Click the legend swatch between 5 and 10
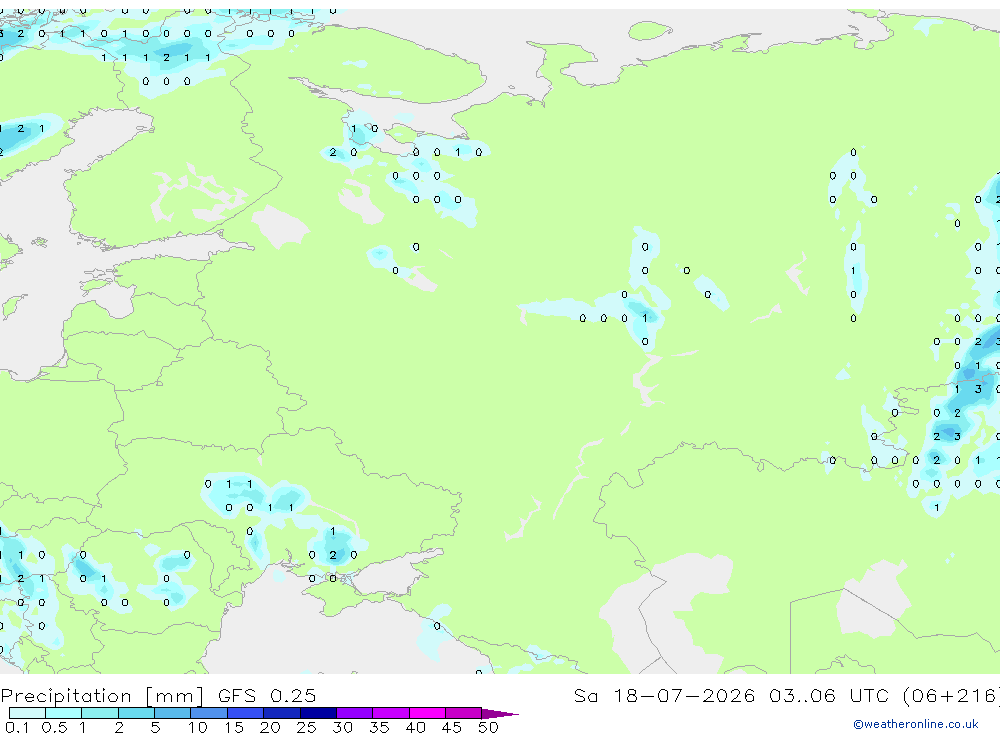This screenshot has width=1000, height=733. 172,713
